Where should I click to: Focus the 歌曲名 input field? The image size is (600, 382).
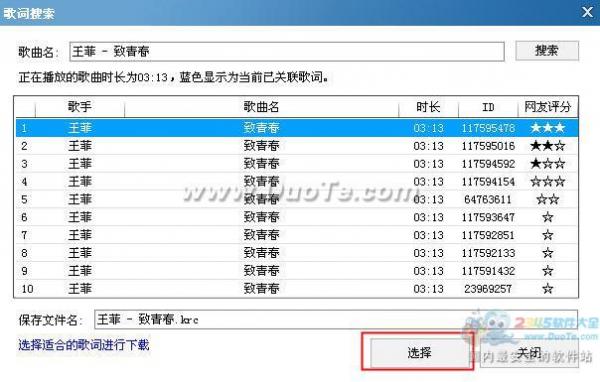tap(287, 51)
